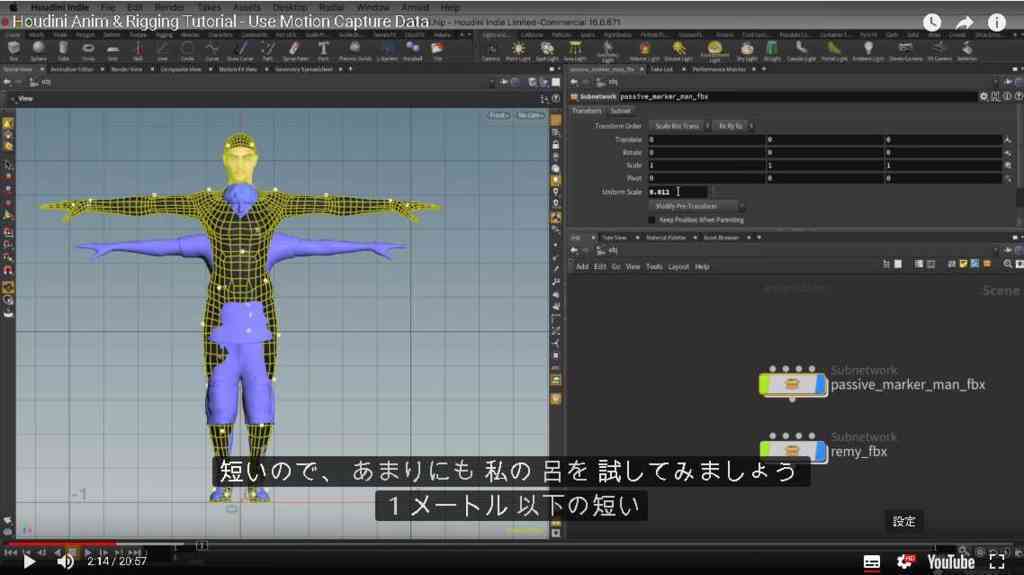The height and width of the screenshot is (575, 1024).
Task: Open the Rx Ry Rz rotation order dropdown
Action: [733, 126]
